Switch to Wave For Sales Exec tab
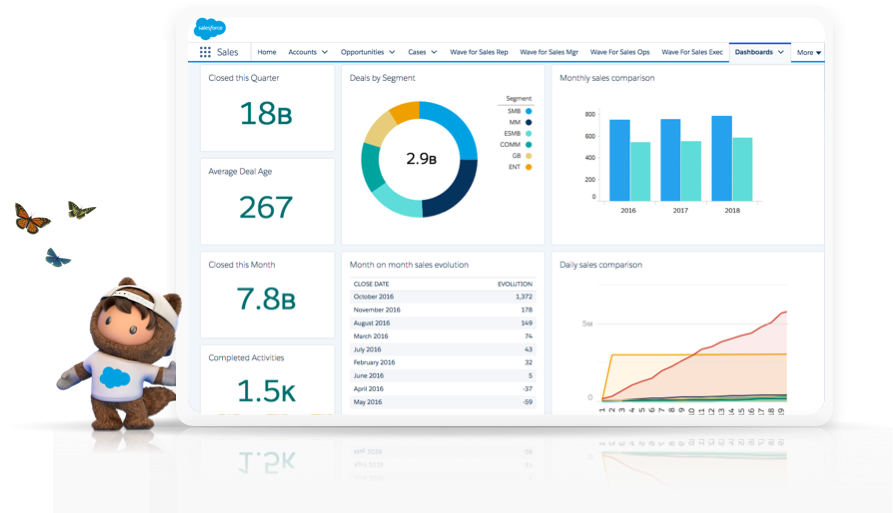Image resolution: width=893 pixels, height=513 pixels. 692,52
